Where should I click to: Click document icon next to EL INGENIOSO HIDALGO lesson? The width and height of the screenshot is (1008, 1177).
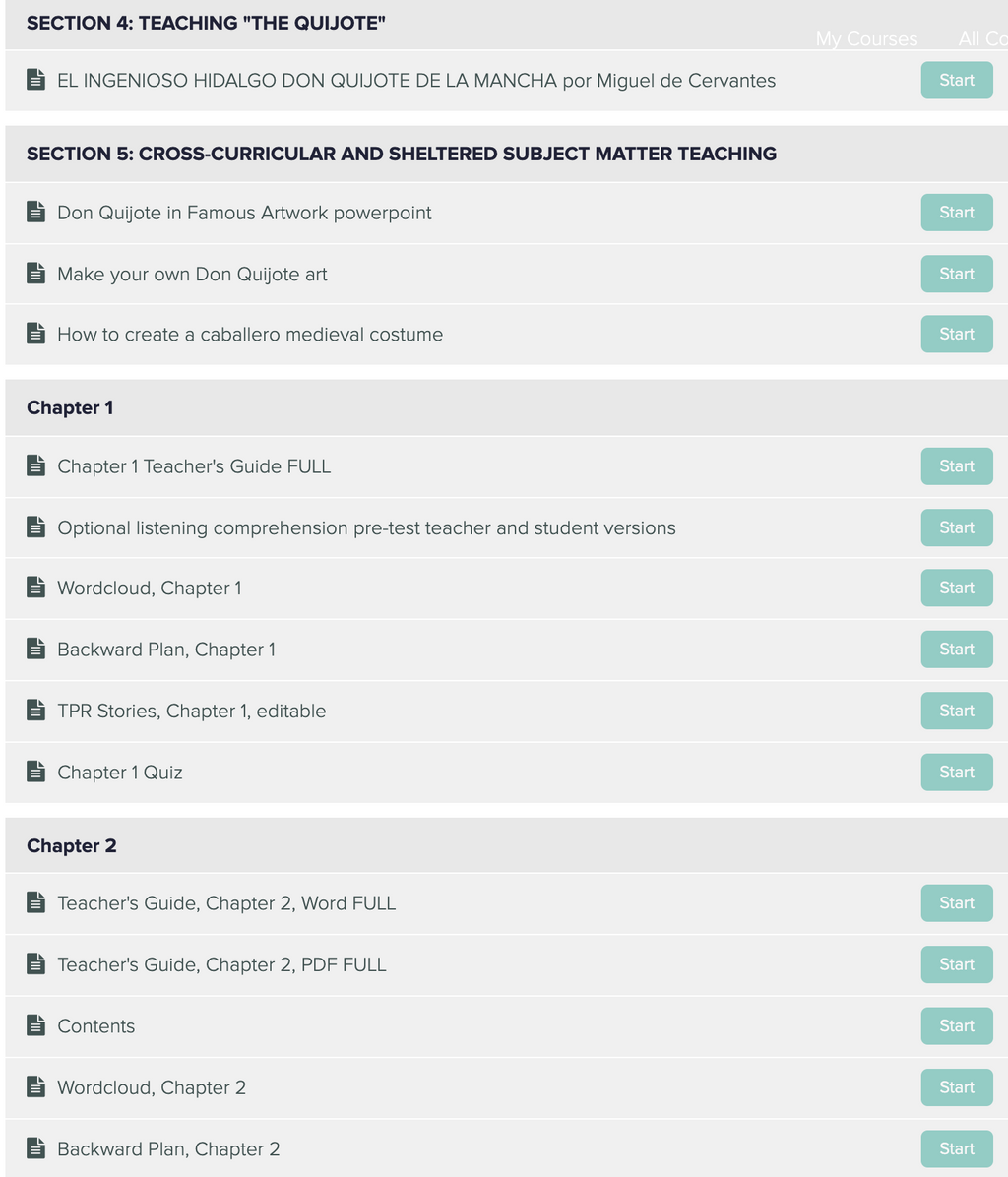[36, 80]
